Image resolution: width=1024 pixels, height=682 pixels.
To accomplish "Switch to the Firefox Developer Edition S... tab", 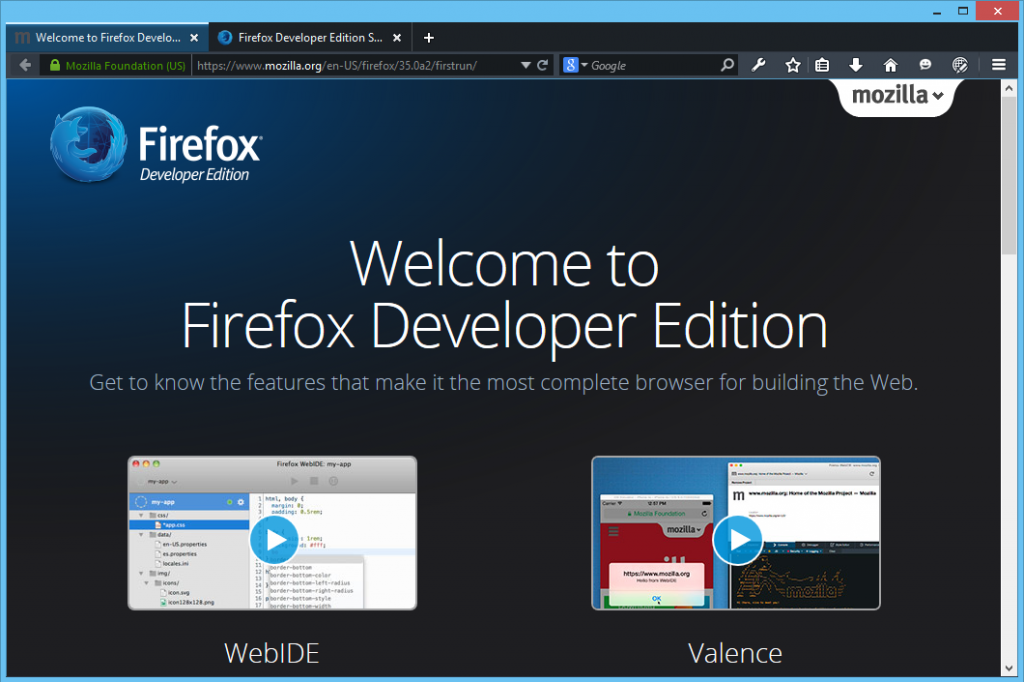I will 310,37.
